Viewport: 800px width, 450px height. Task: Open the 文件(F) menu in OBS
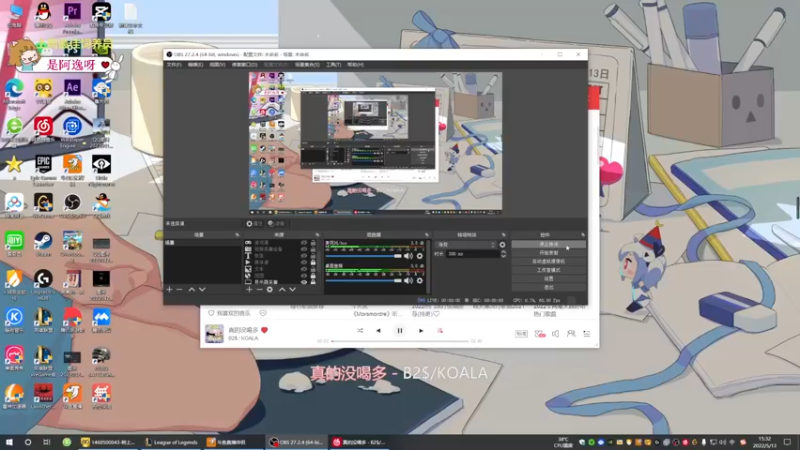pos(173,65)
